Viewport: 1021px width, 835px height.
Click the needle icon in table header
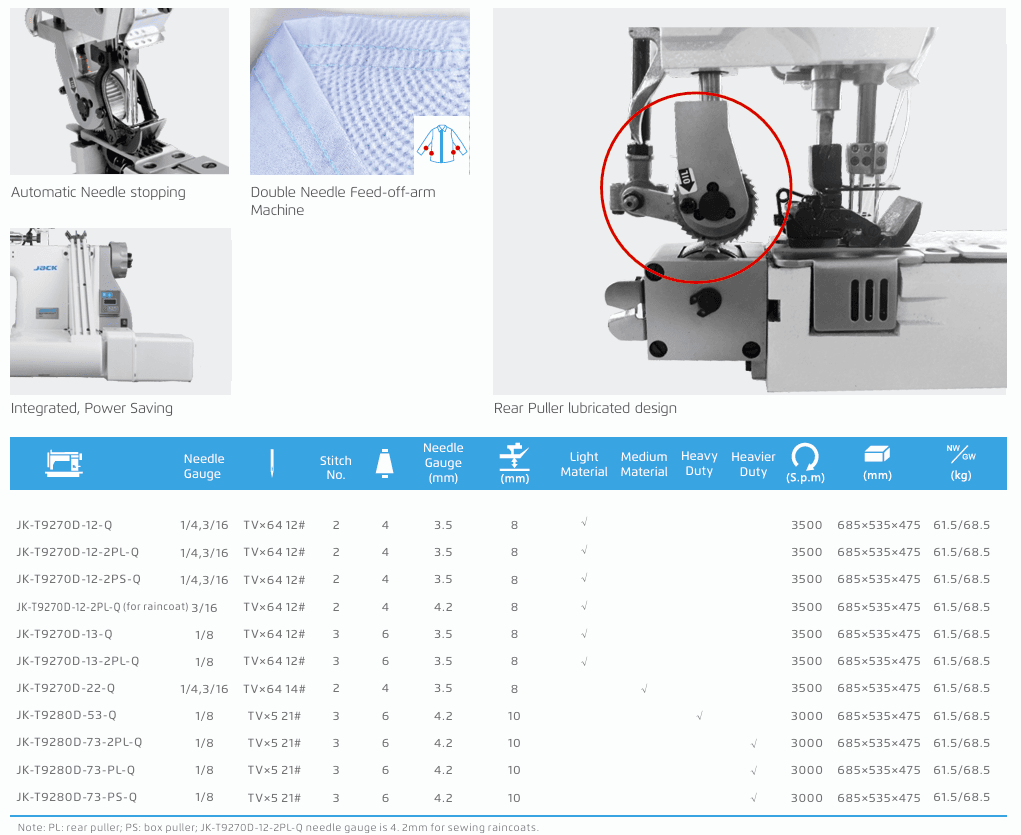[271, 462]
